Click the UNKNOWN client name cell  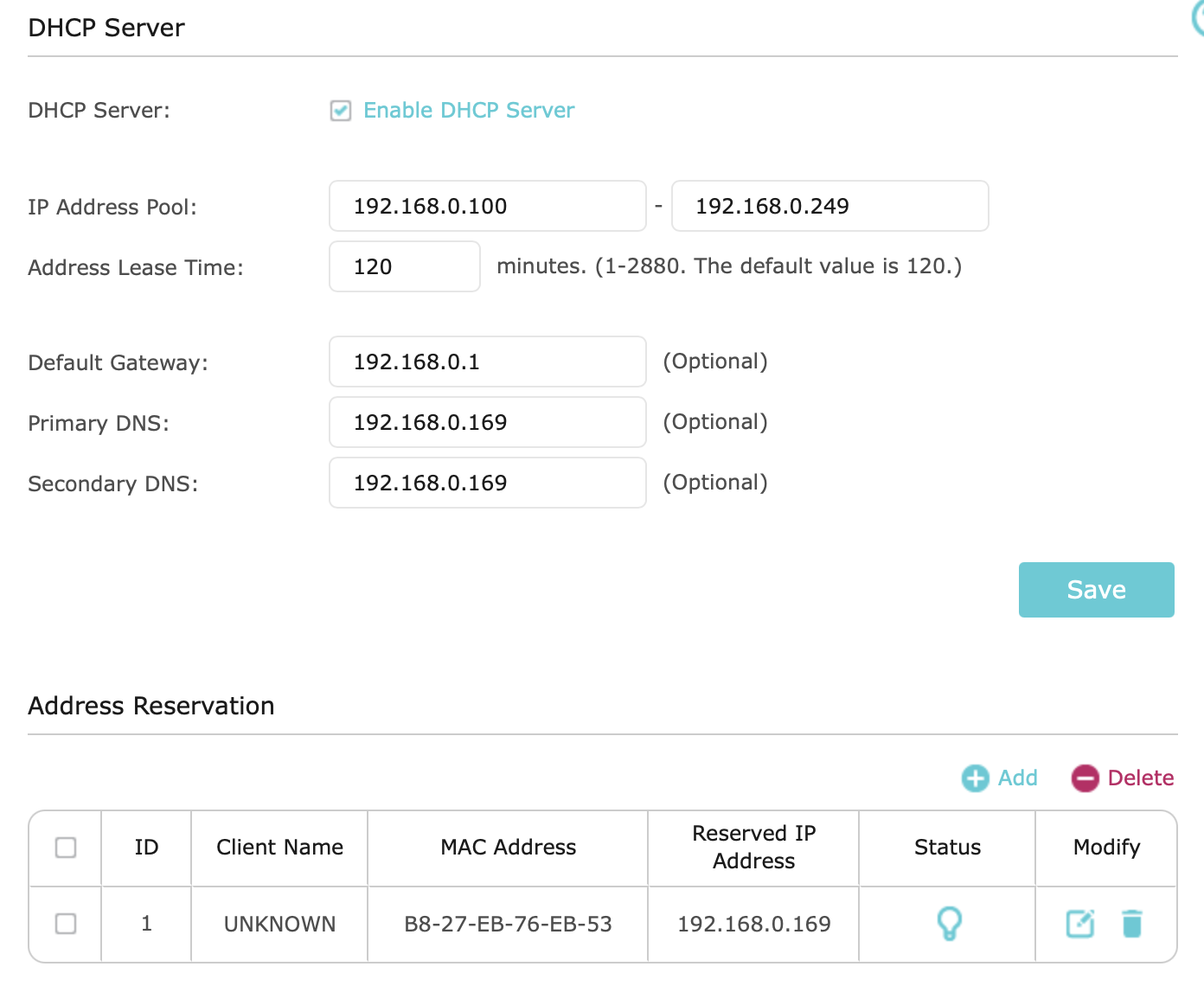[x=279, y=924]
